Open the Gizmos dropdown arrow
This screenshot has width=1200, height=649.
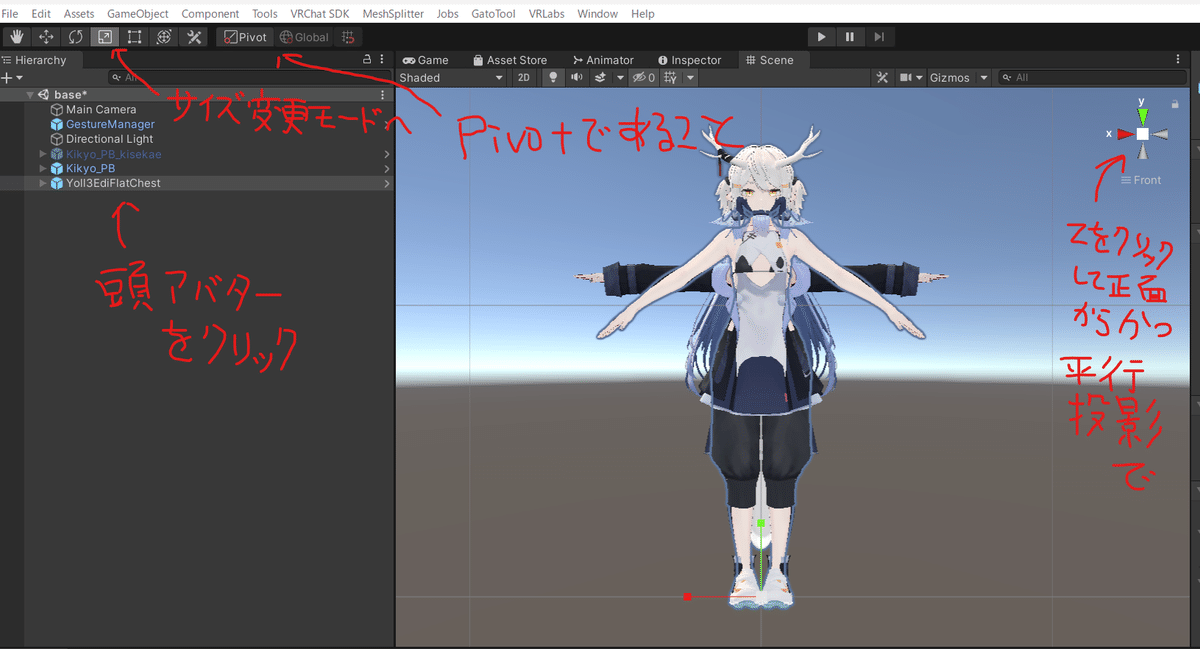coord(983,77)
